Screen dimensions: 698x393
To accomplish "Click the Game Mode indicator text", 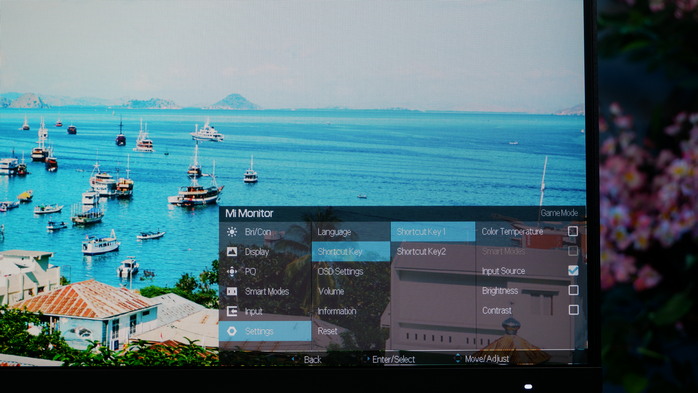I will [559, 213].
